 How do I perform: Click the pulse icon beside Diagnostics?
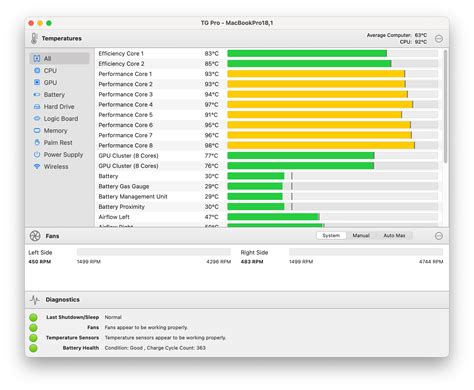(35, 300)
